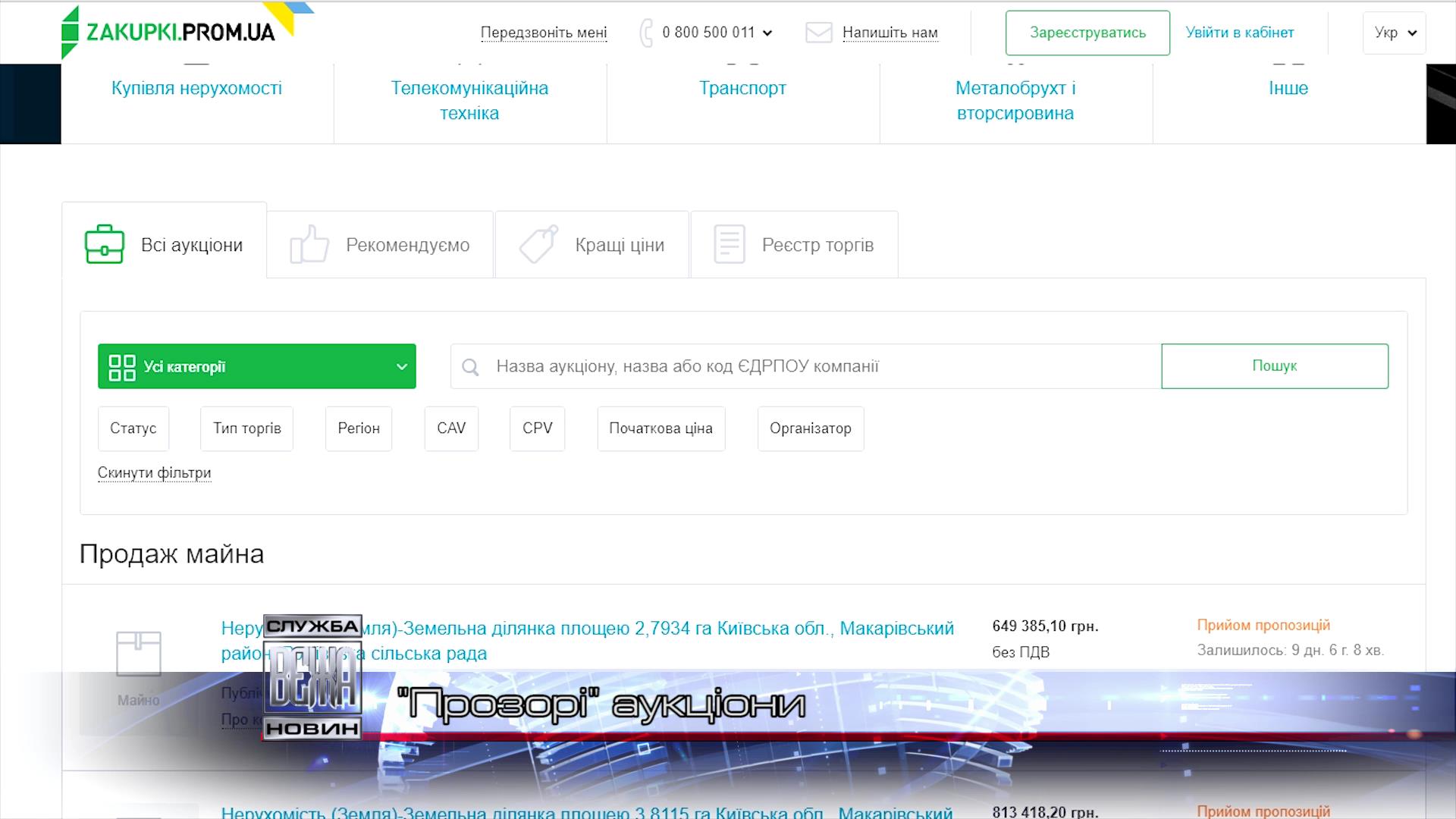This screenshot has height=819, width=1456.
Task: Select the Інше category
Action: click(x=1288, y=88)
